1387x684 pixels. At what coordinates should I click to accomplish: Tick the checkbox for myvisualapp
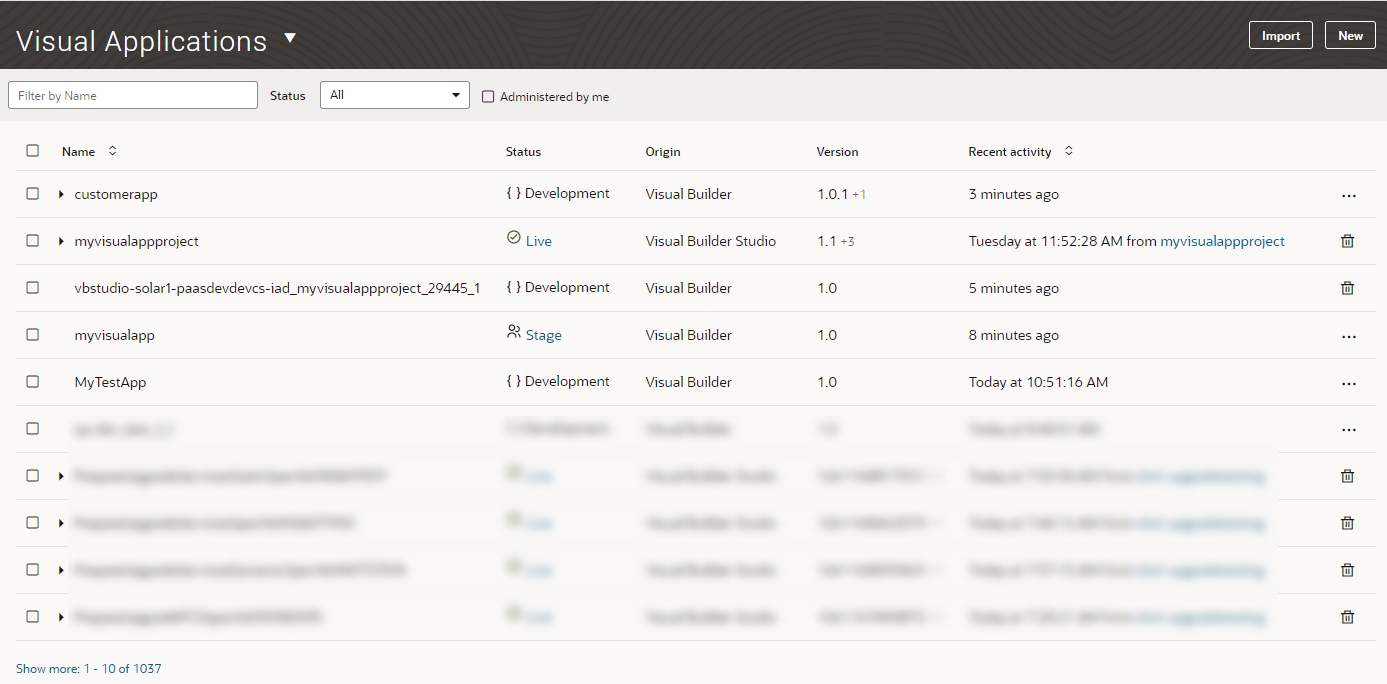pyautogui.click(x=33, y=335)
